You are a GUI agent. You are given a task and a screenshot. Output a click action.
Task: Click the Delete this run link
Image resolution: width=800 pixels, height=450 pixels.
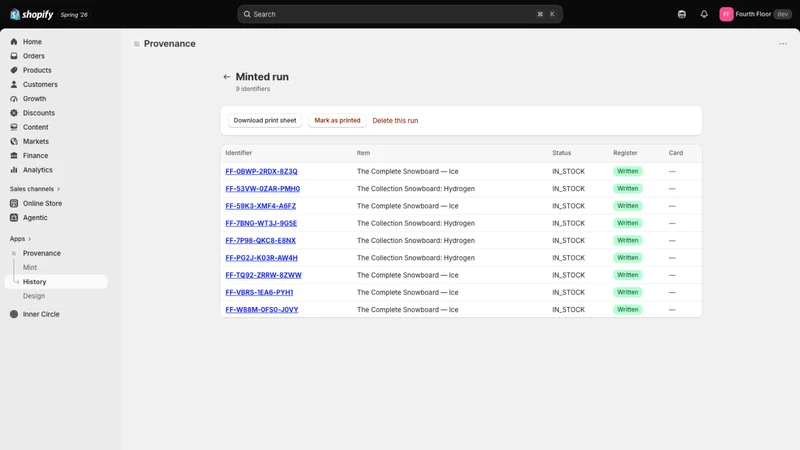click(x=395, y=121)
